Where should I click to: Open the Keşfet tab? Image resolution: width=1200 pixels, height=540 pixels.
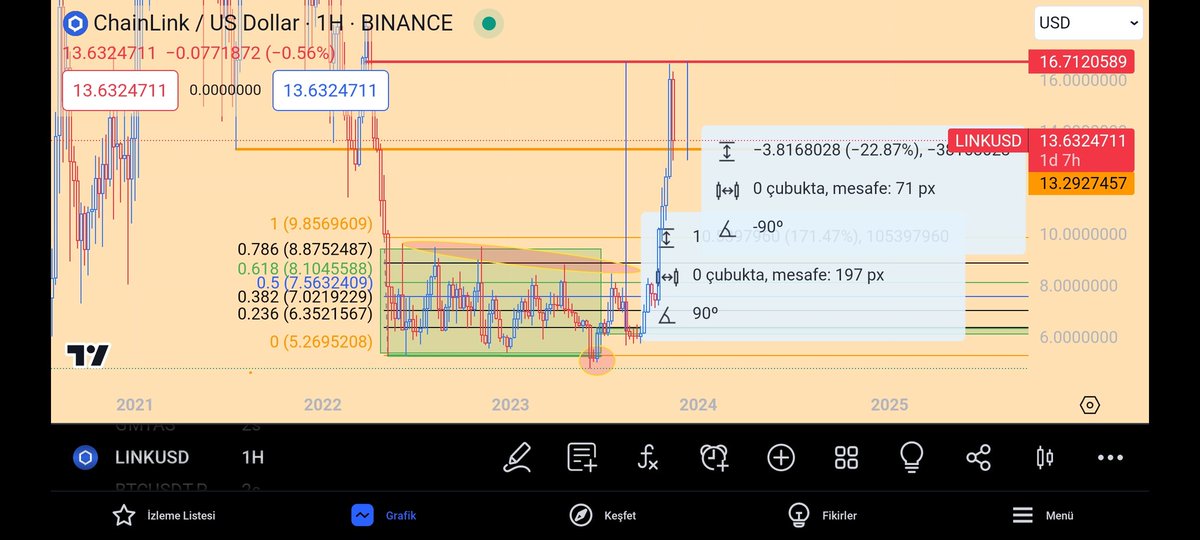[x=602, y=515]
